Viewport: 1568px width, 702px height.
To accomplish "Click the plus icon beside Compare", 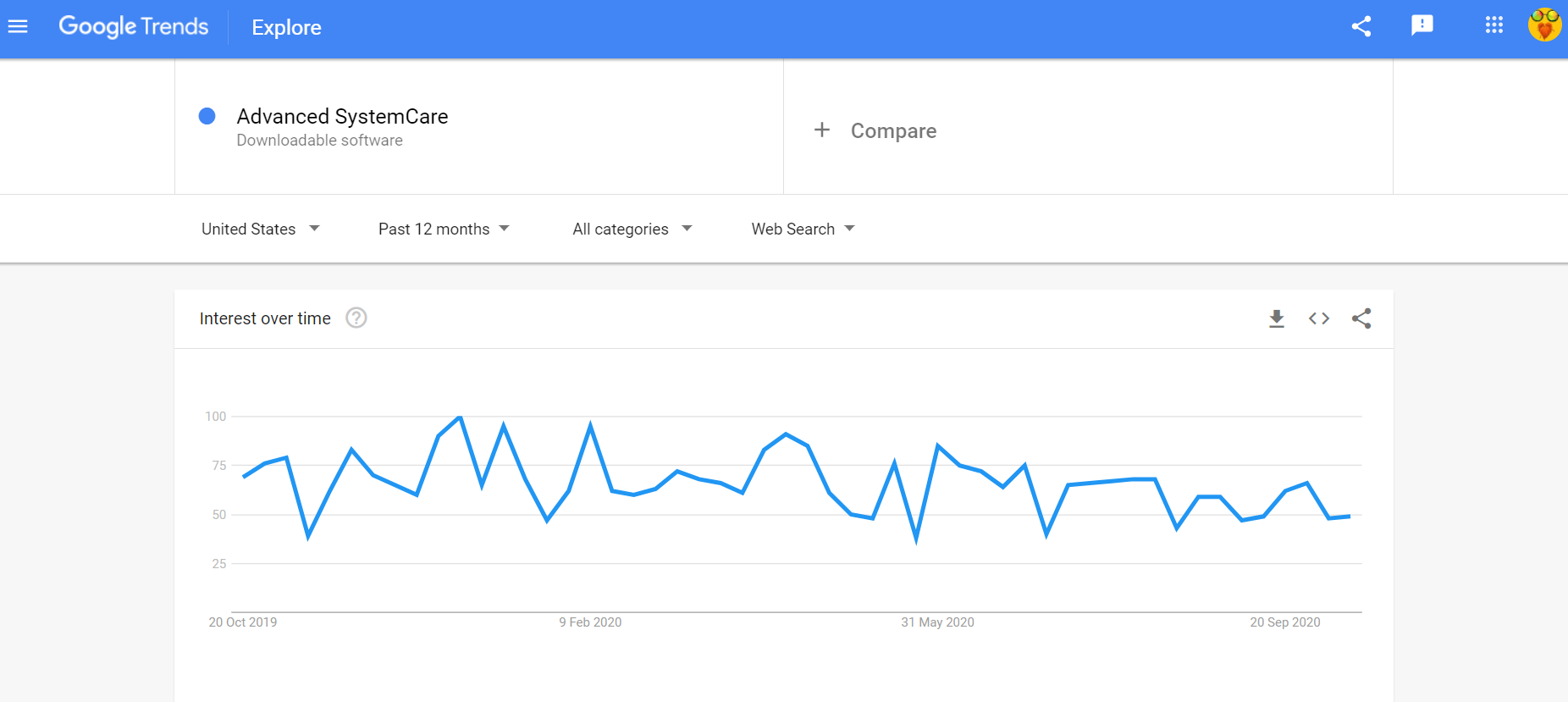I will pos(821,130).
